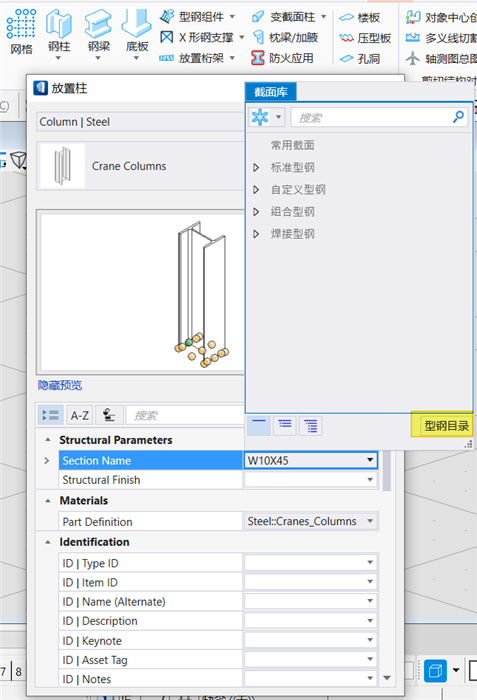Screen dimensions: 477x700
Task: Toggle categorized property list view
Action: pyautogui.click(x=50, y=415)
